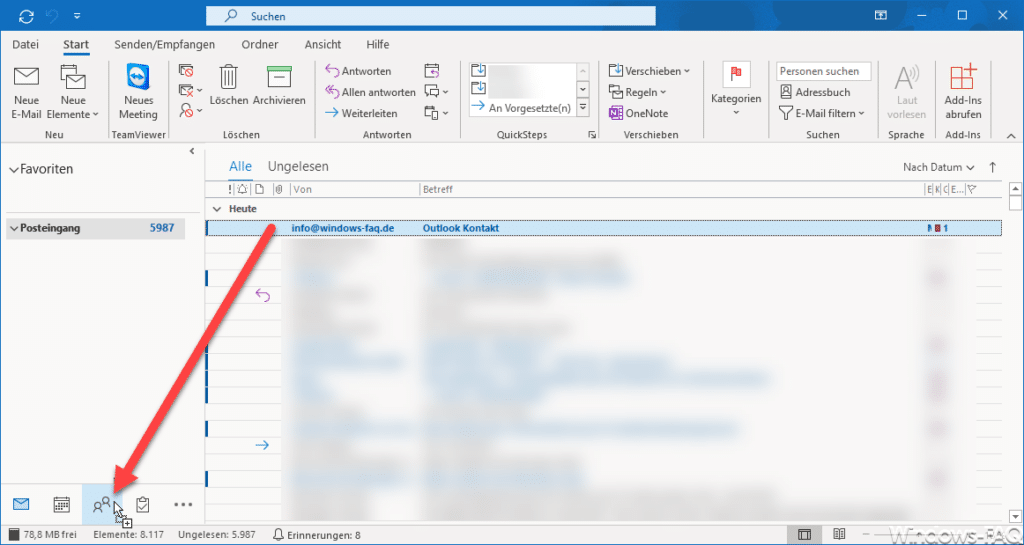
Task: Switch to Calendar view
Action: (x=61, y=504)
